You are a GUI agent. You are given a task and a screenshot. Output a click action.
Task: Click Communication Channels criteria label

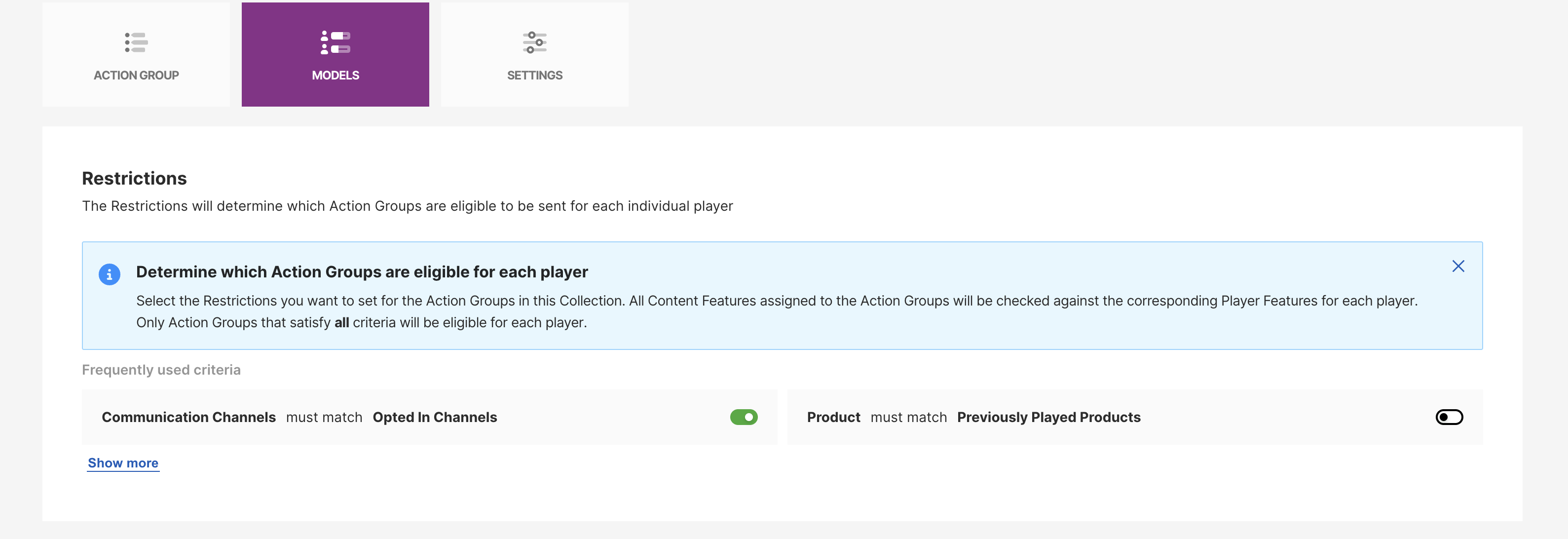188,417
